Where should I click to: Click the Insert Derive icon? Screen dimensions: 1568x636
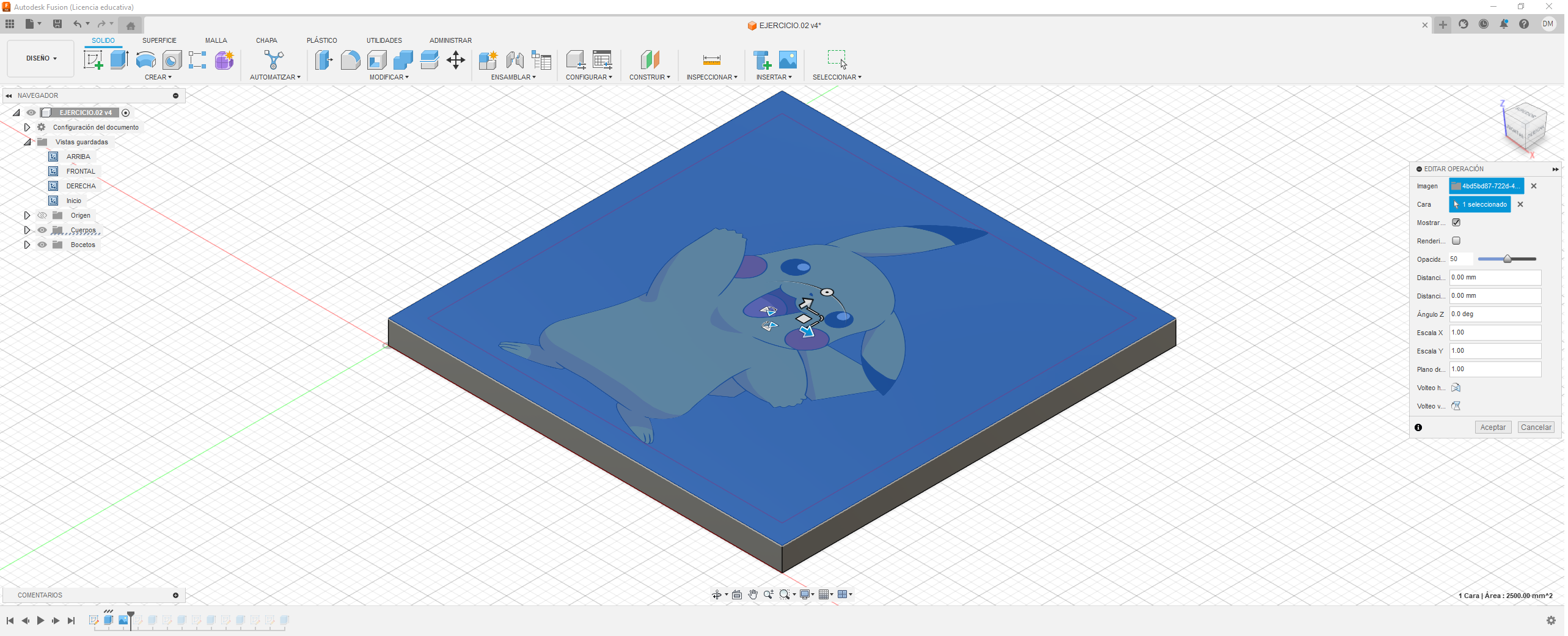tap(762, 60)
